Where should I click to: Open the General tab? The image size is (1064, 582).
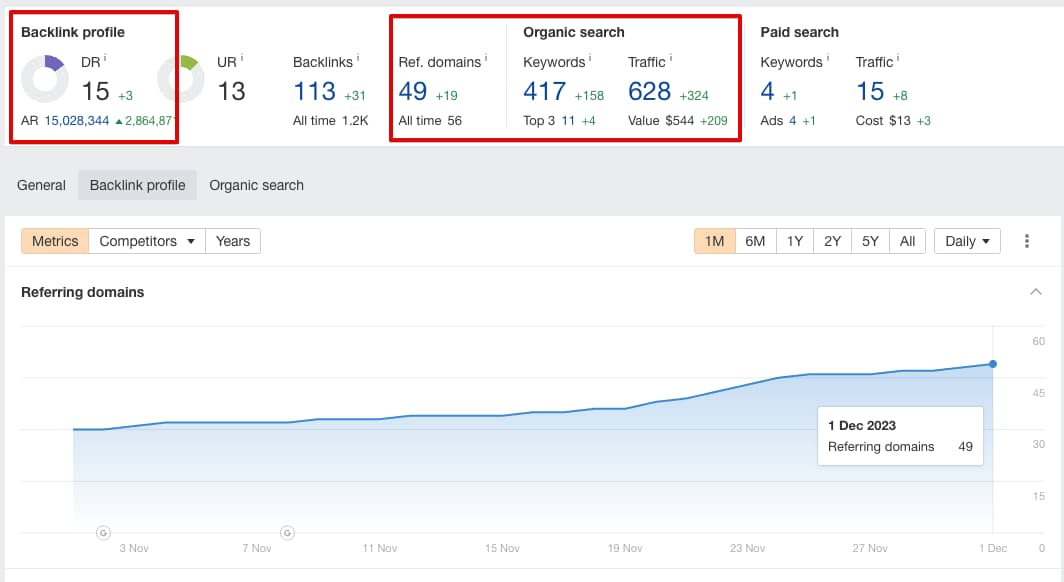(40, 185)
